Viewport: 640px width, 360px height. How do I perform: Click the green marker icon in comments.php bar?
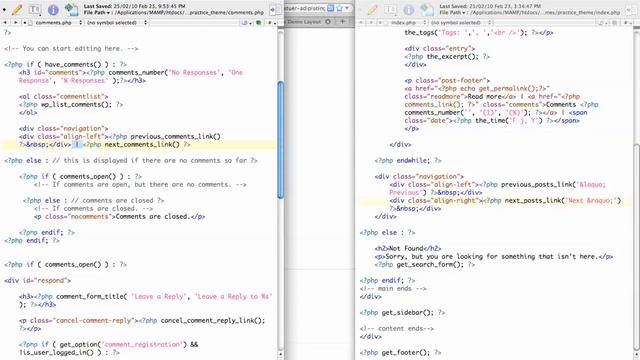click(x=259, y=23)
